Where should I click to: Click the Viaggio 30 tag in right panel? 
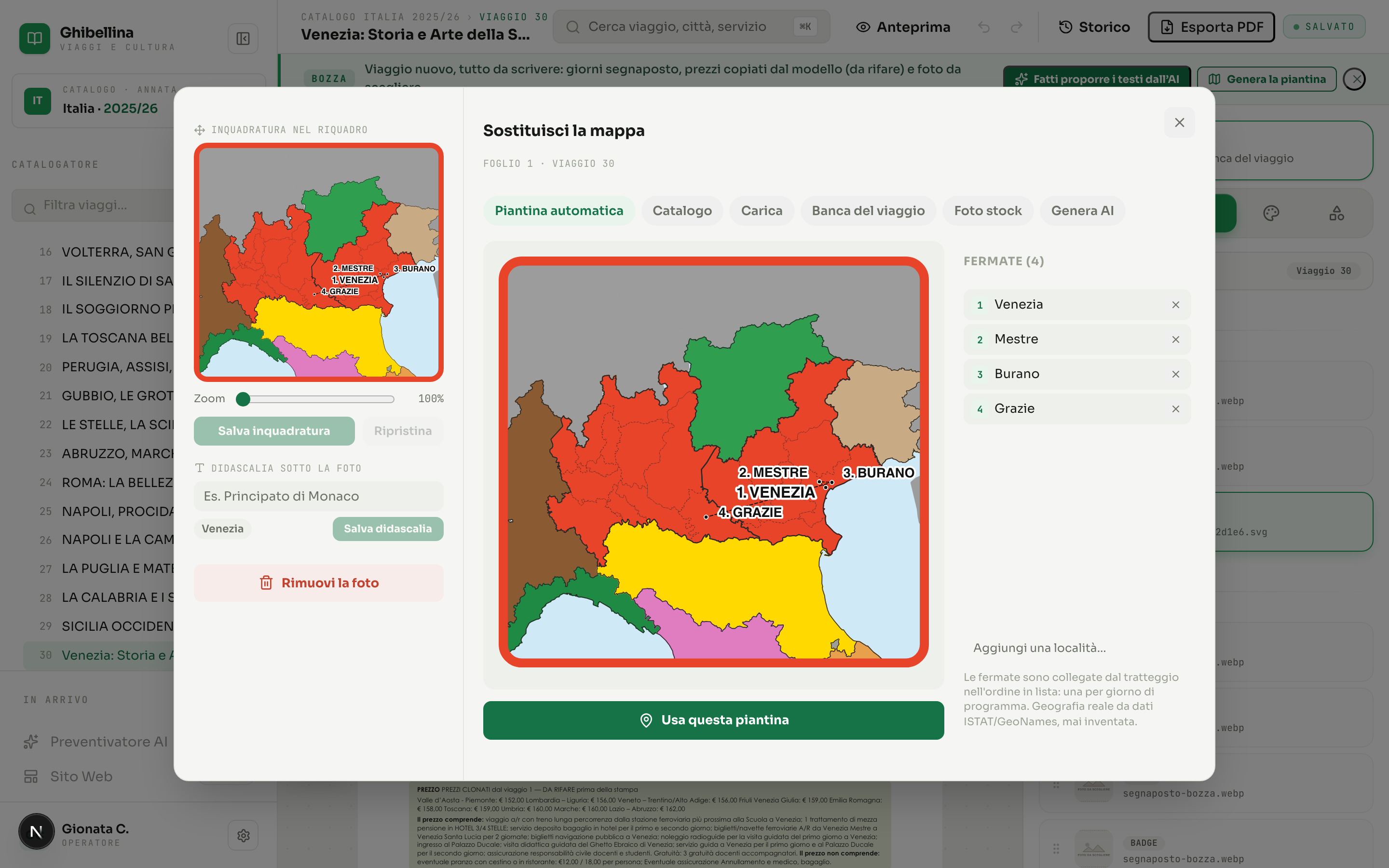pos(1323,271)
